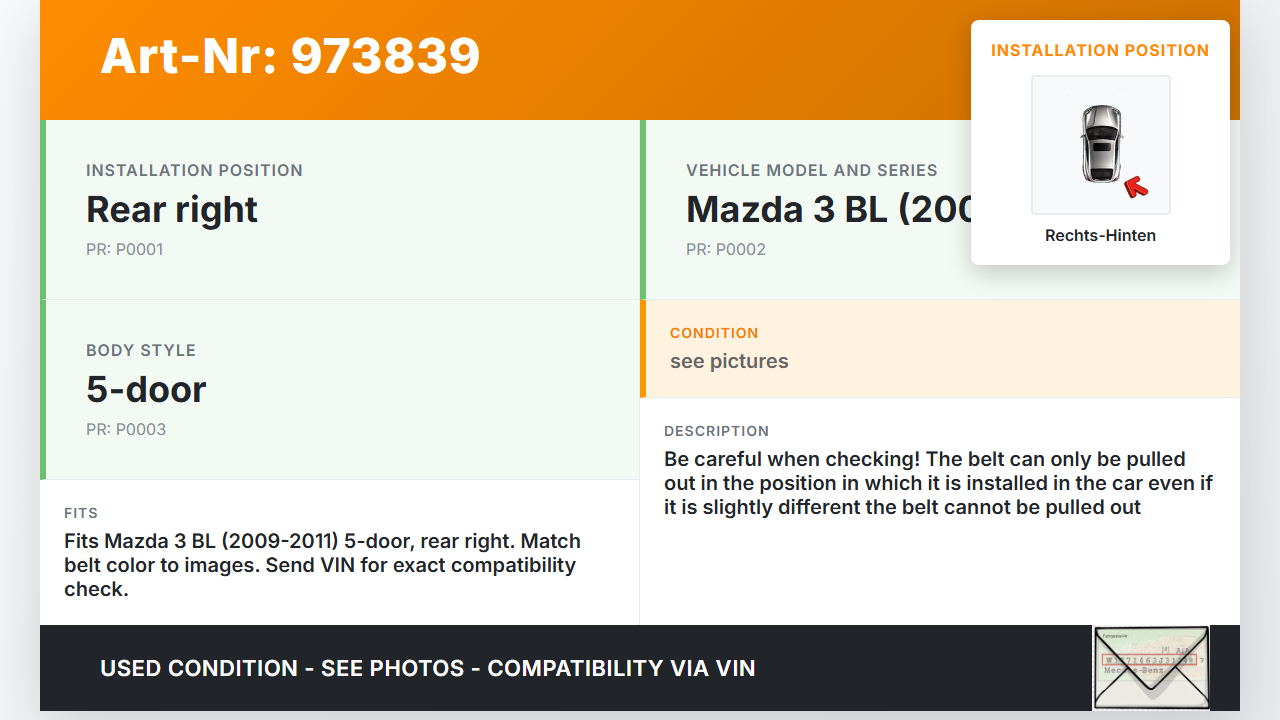
Task: Click the red arrow beside the car
Action: click(1135, 186)
